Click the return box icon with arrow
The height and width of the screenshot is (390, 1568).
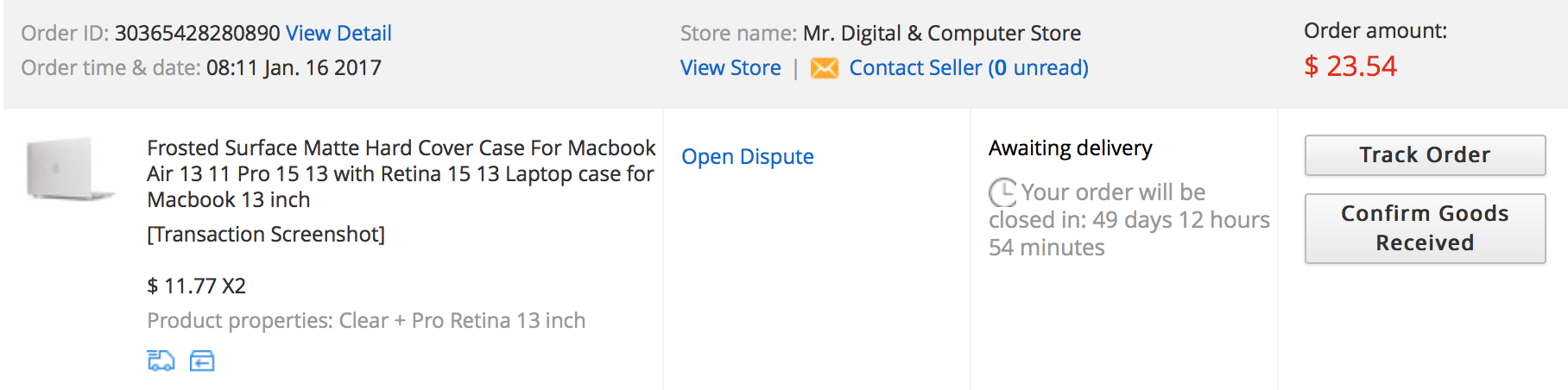click(x=202, y=361)
